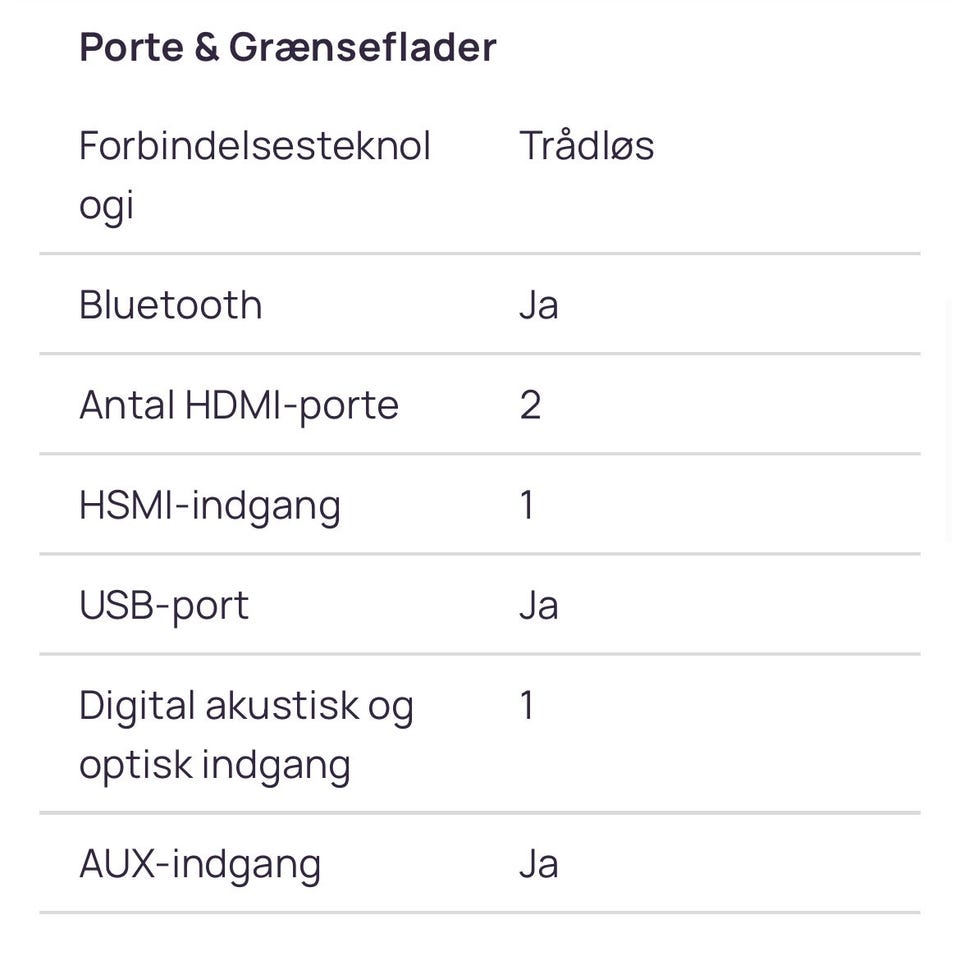Click the "Ja" value beside Bluetooth
The image size is (960, 956).
pos(538,305)
